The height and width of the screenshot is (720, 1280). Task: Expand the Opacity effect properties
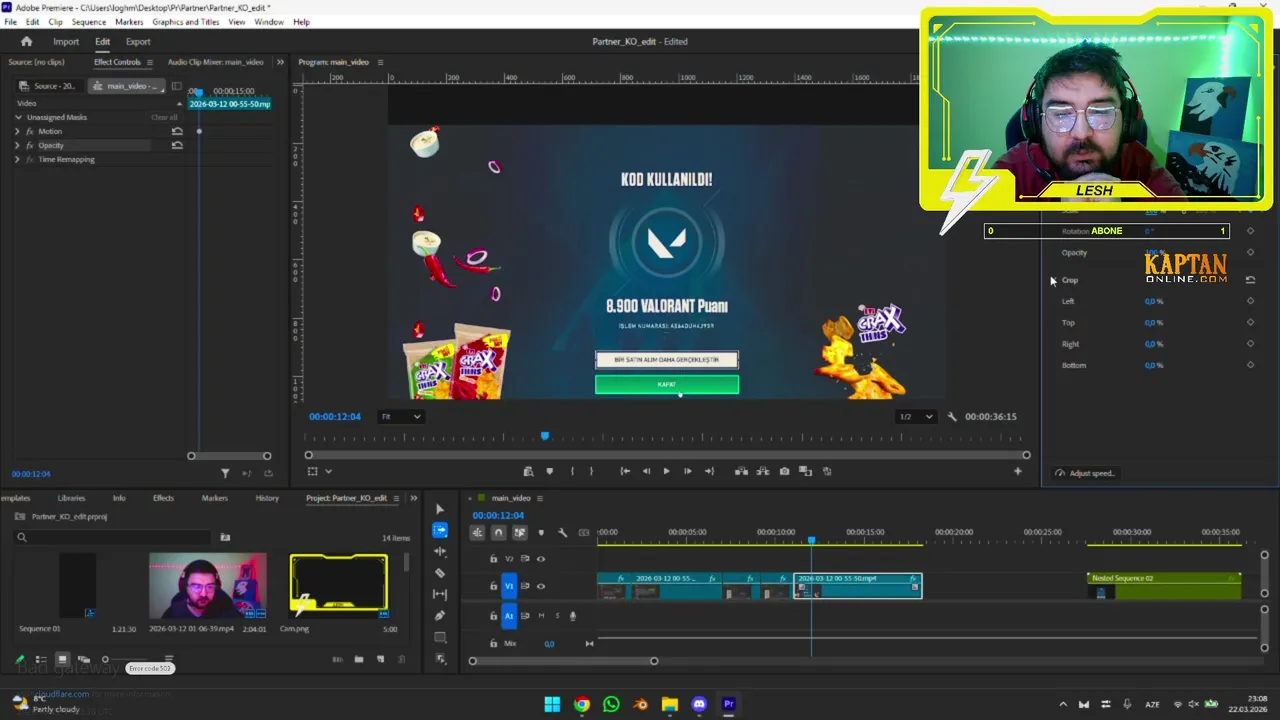coord(17,145)
